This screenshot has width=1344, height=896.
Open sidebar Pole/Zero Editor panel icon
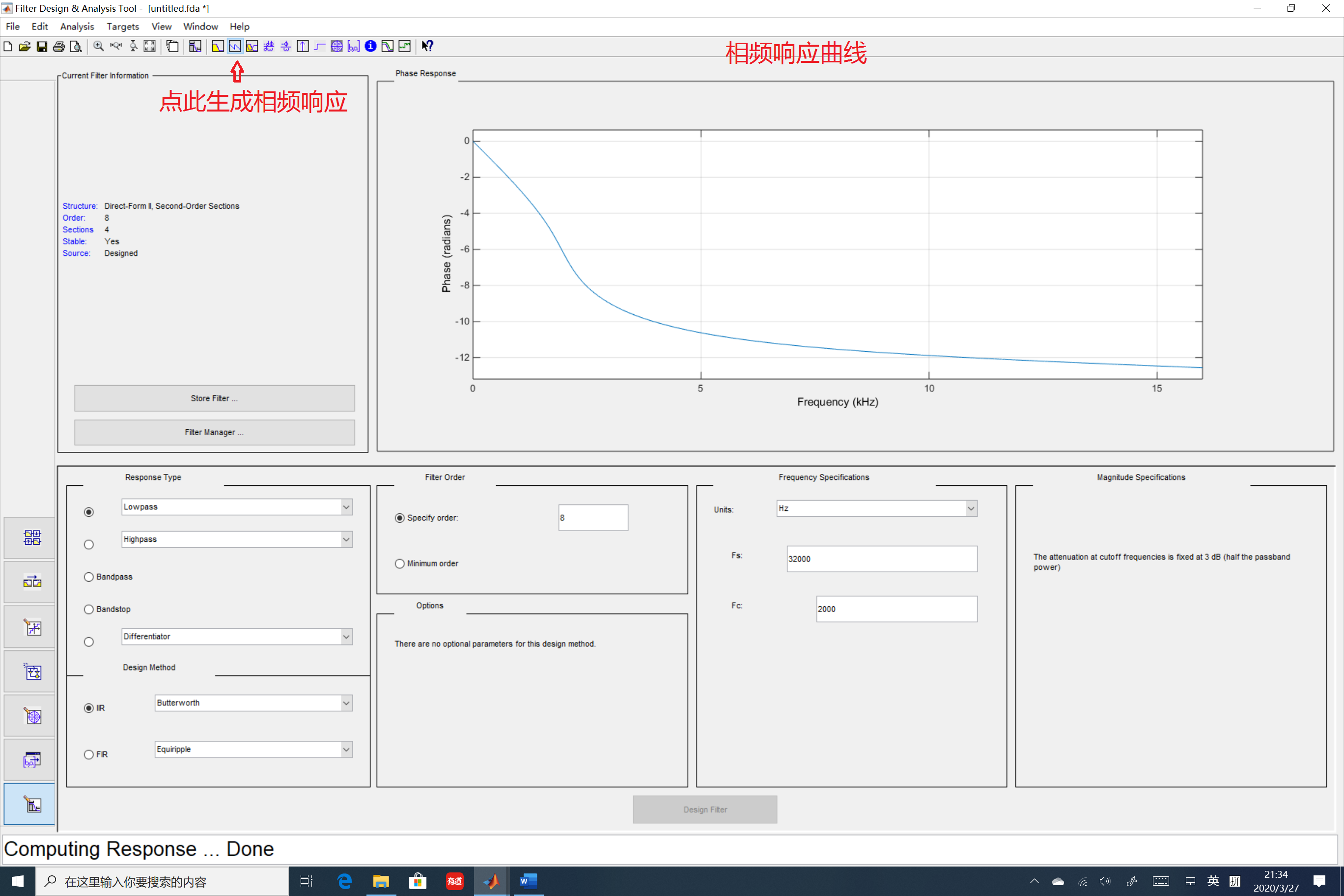coord(32,716)
